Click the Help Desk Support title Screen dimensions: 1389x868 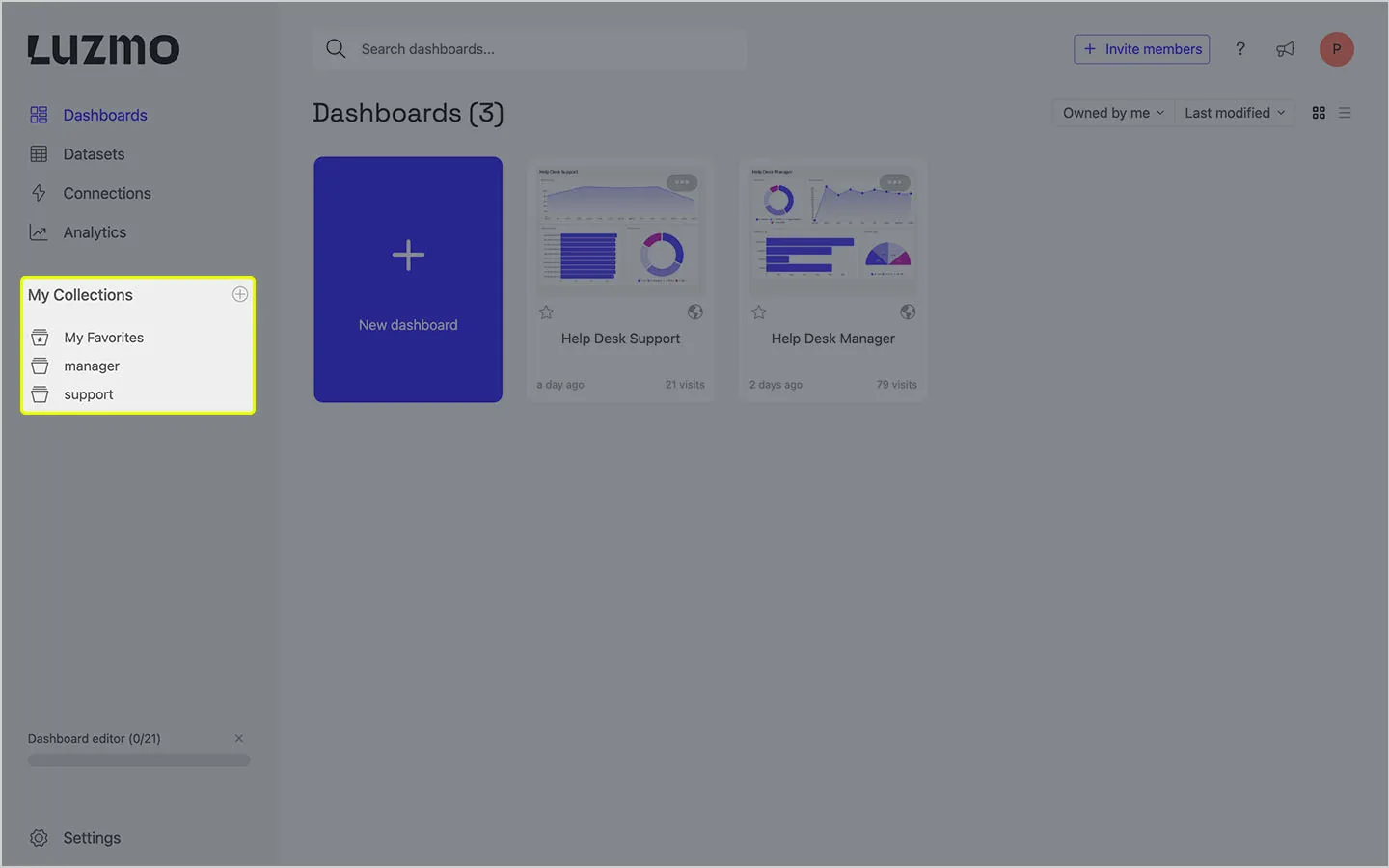(620, 339)
